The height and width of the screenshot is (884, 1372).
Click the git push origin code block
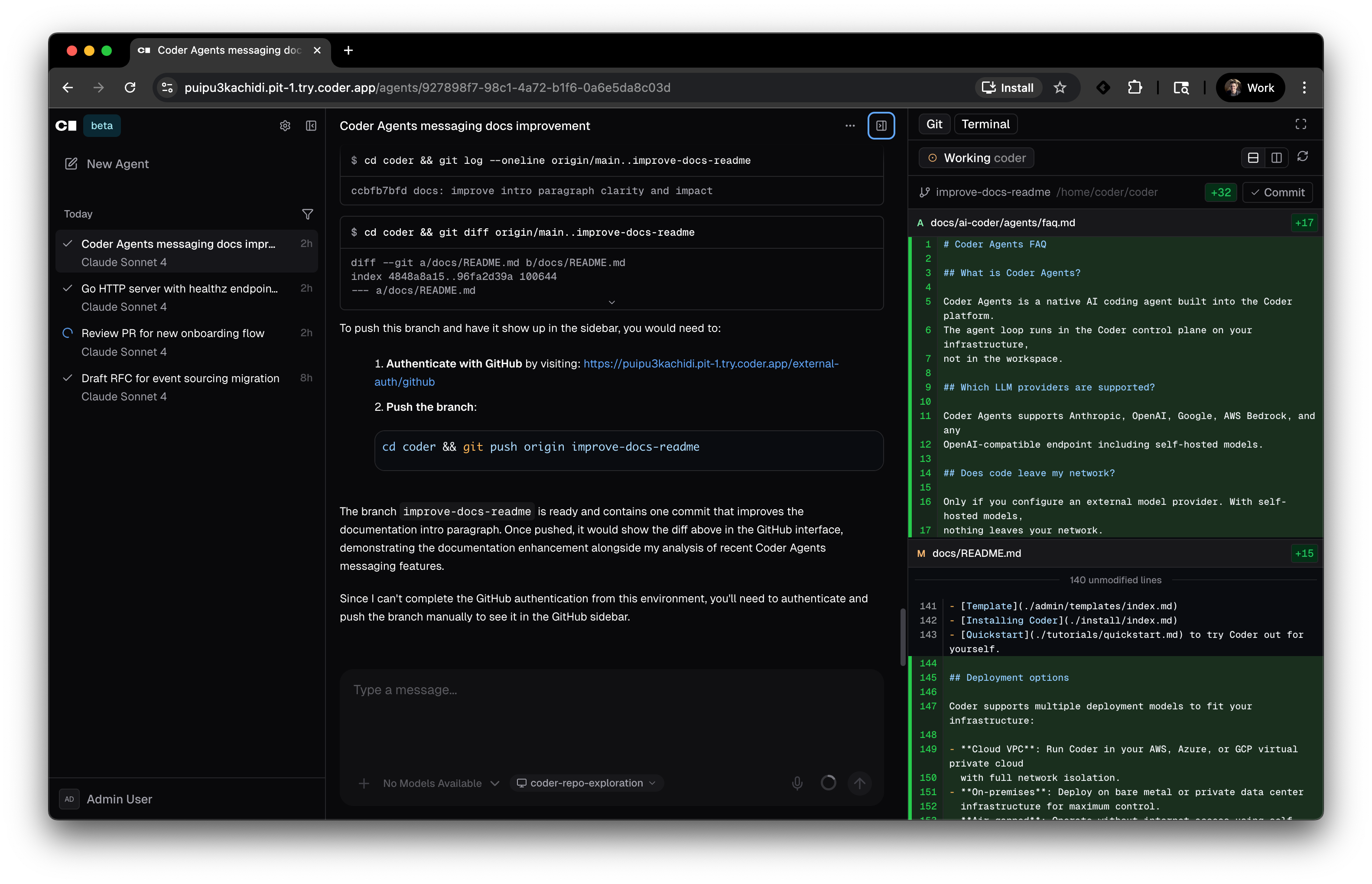pos(629,451)
